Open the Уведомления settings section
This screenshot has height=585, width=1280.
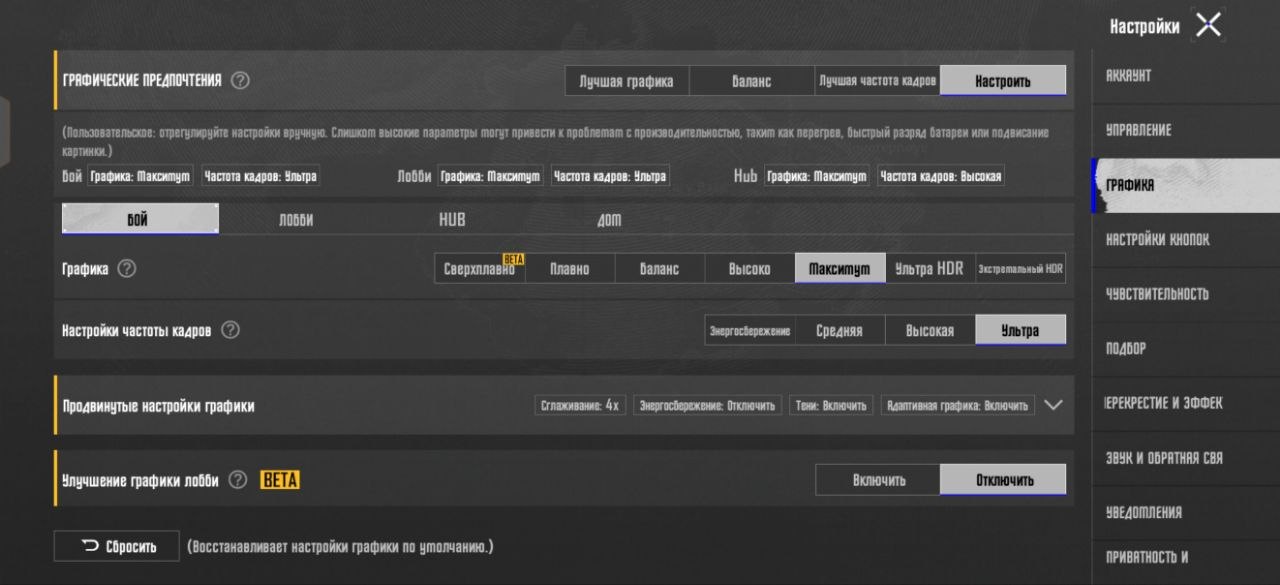click(1186, 512)
